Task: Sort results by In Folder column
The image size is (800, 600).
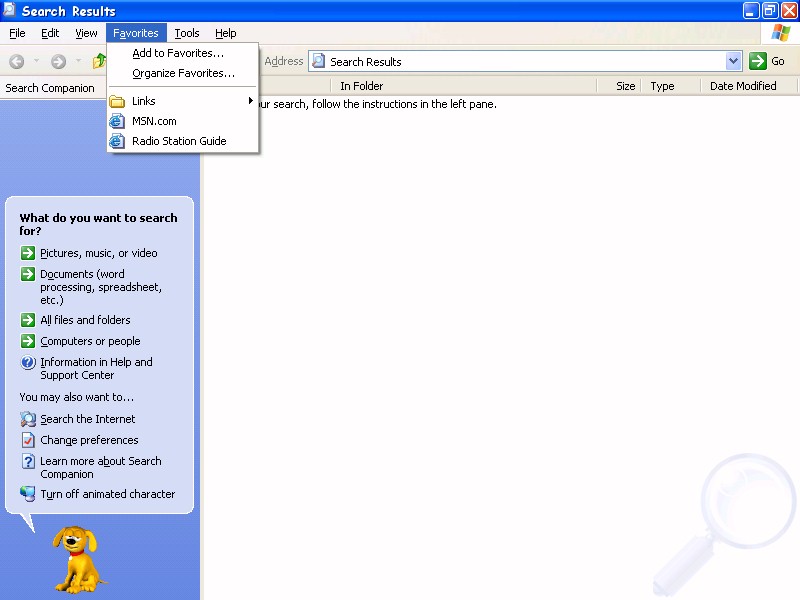Action: tap(463, 86)
